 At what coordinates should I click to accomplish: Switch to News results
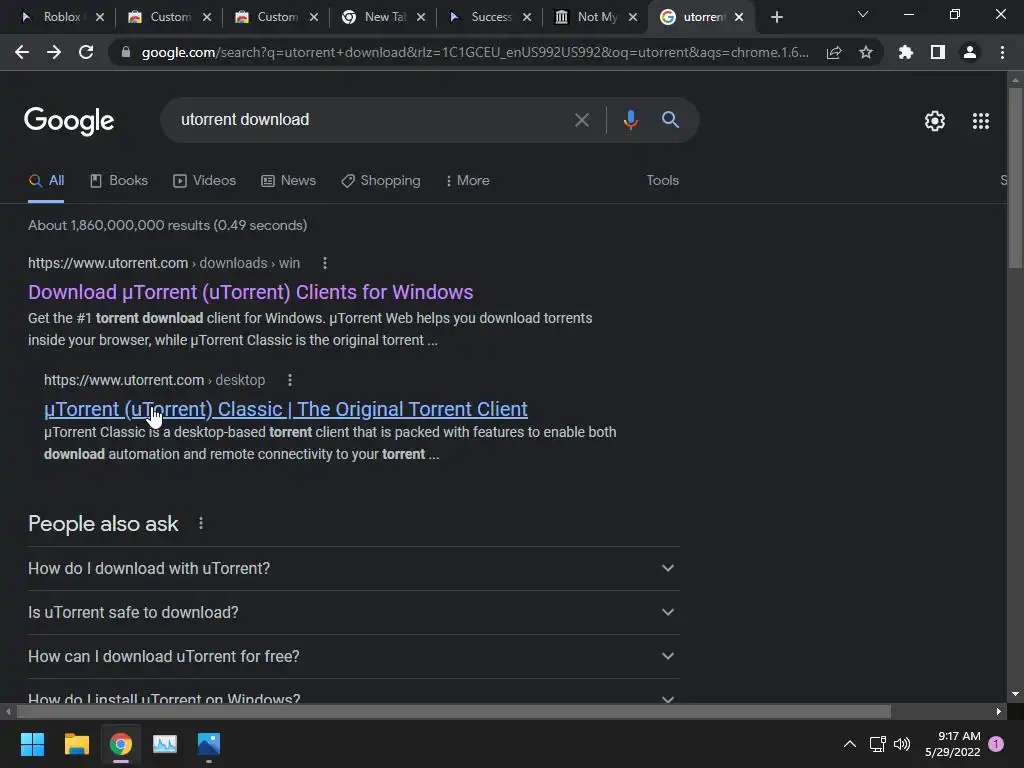[288, 180]
